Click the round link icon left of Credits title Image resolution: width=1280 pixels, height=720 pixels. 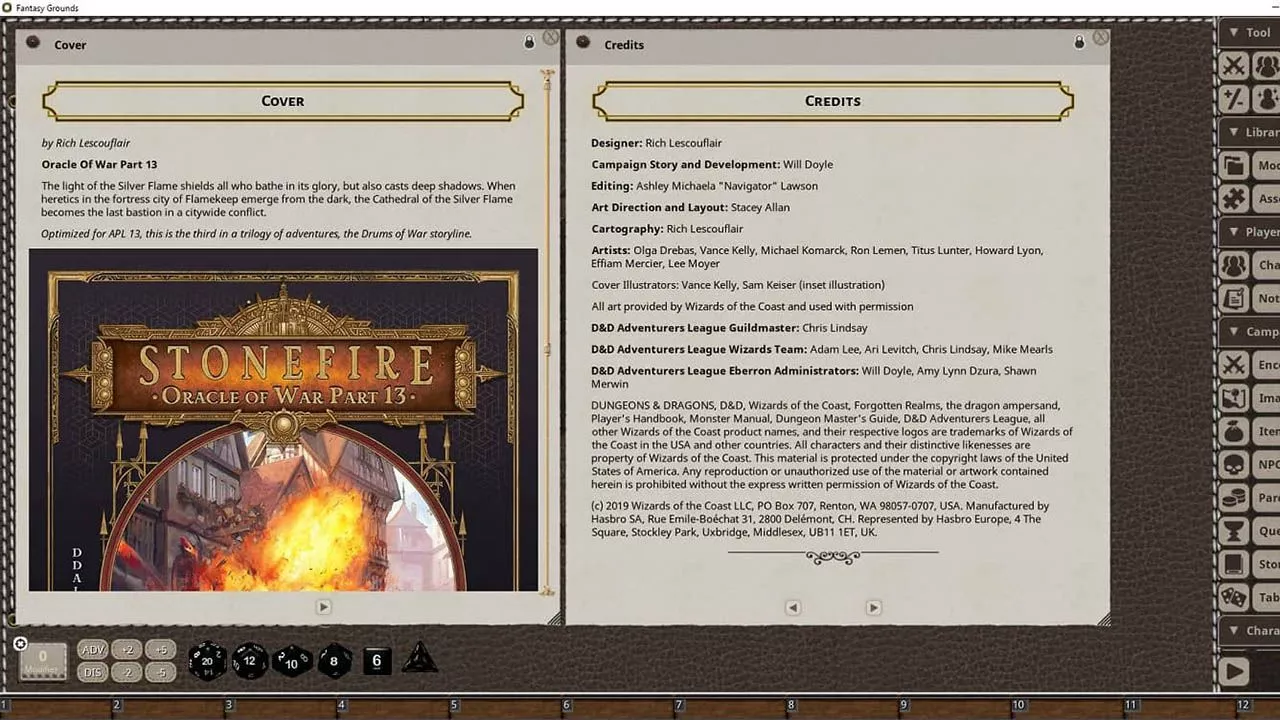pyautogui.click(x=583, y=43)
